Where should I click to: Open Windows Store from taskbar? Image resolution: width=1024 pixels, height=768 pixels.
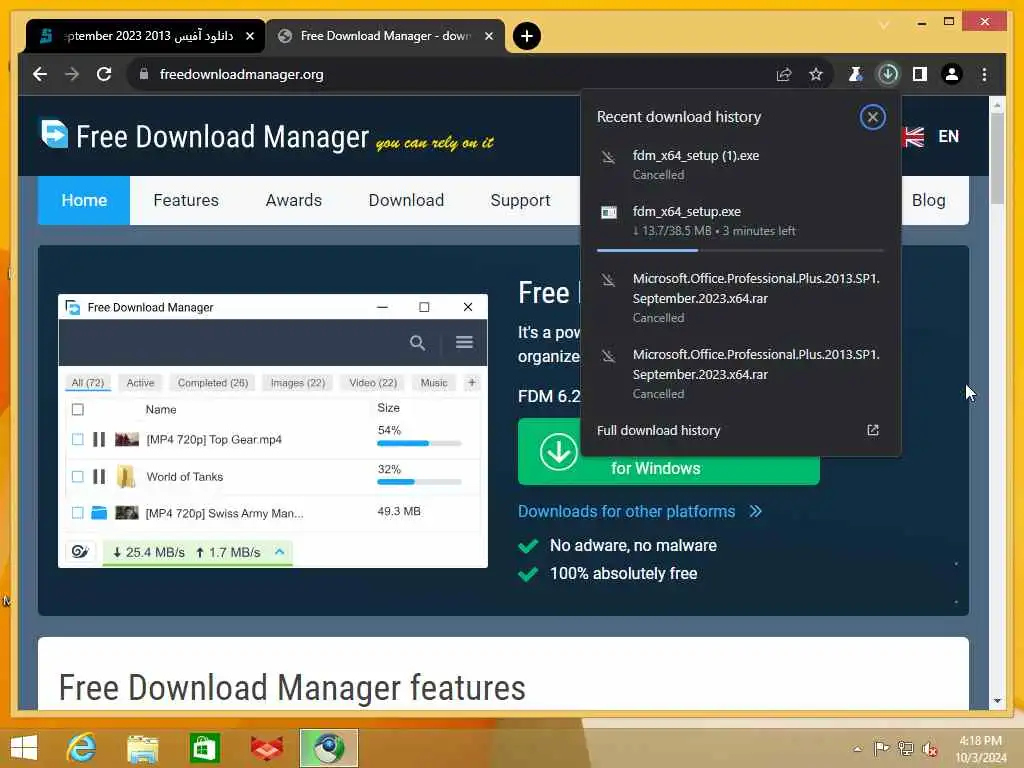click(204, 748)
